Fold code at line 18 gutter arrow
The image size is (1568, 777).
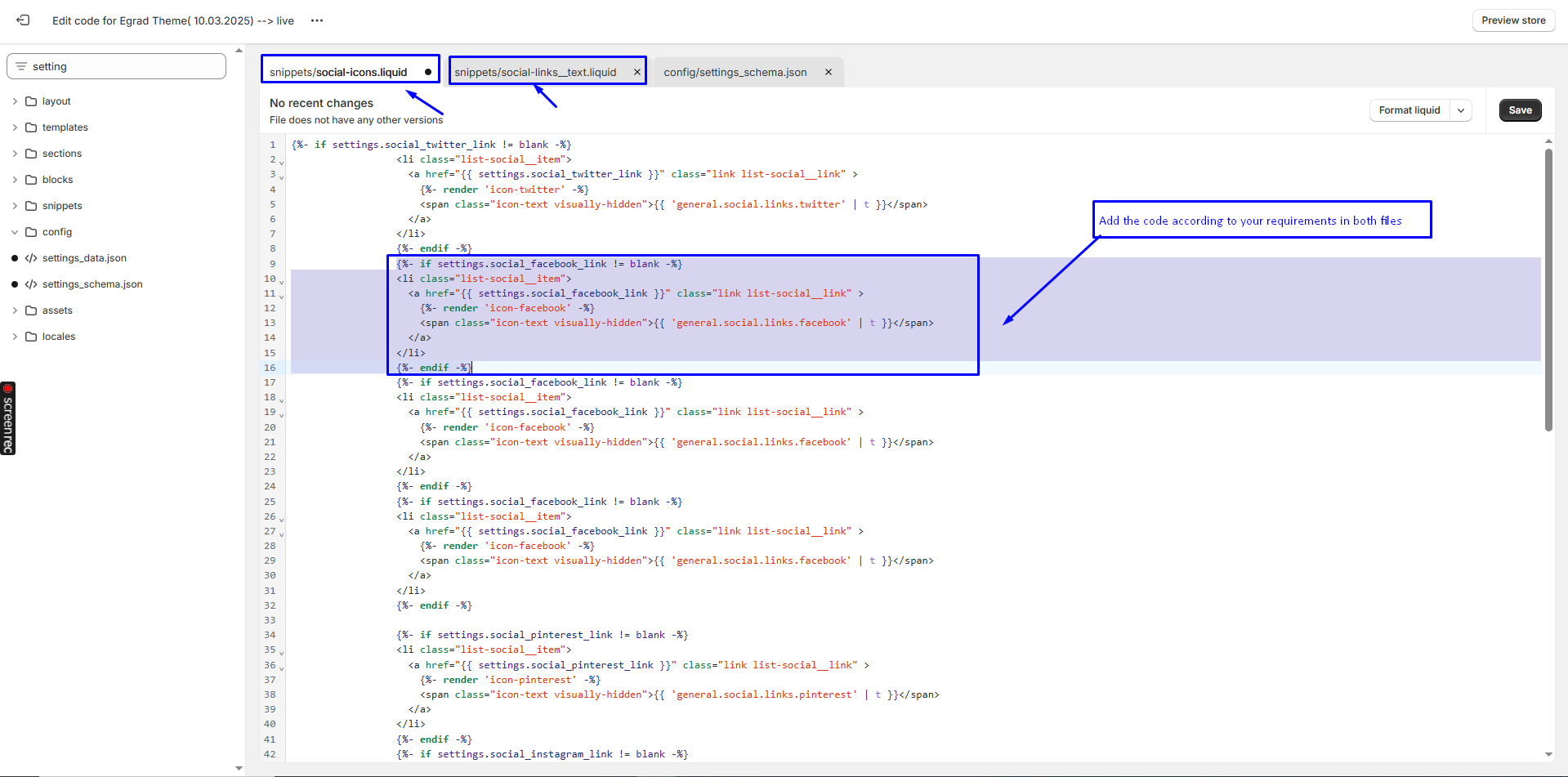[x=282, y=400]
